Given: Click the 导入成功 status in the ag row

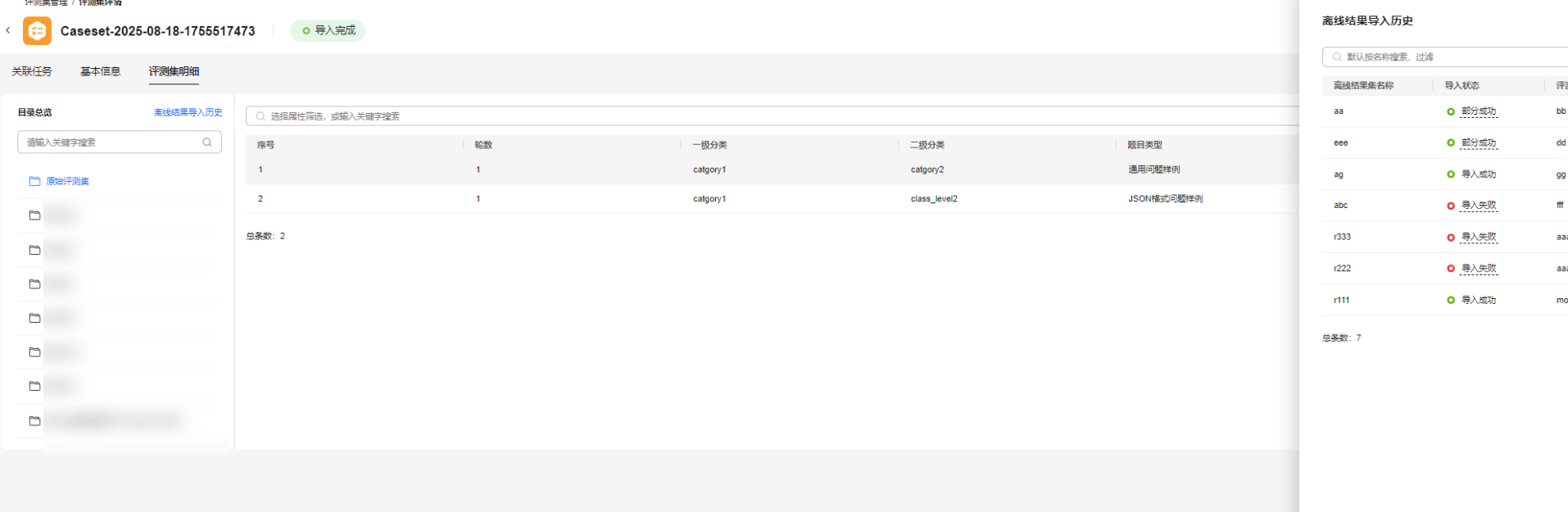Looking at the screenshot, I should pyautogui.click(x=1479, y=174).
